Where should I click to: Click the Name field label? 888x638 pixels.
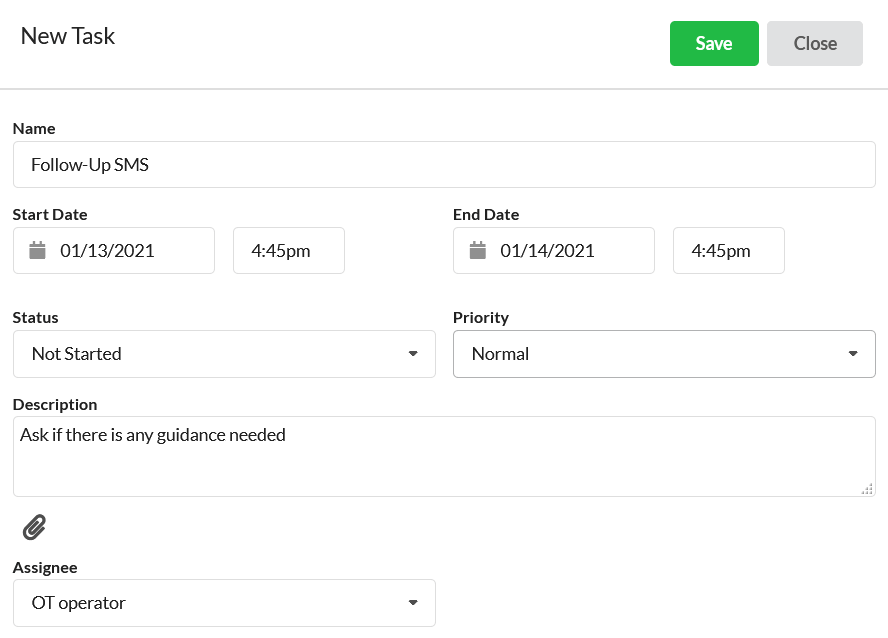point(34,129)
